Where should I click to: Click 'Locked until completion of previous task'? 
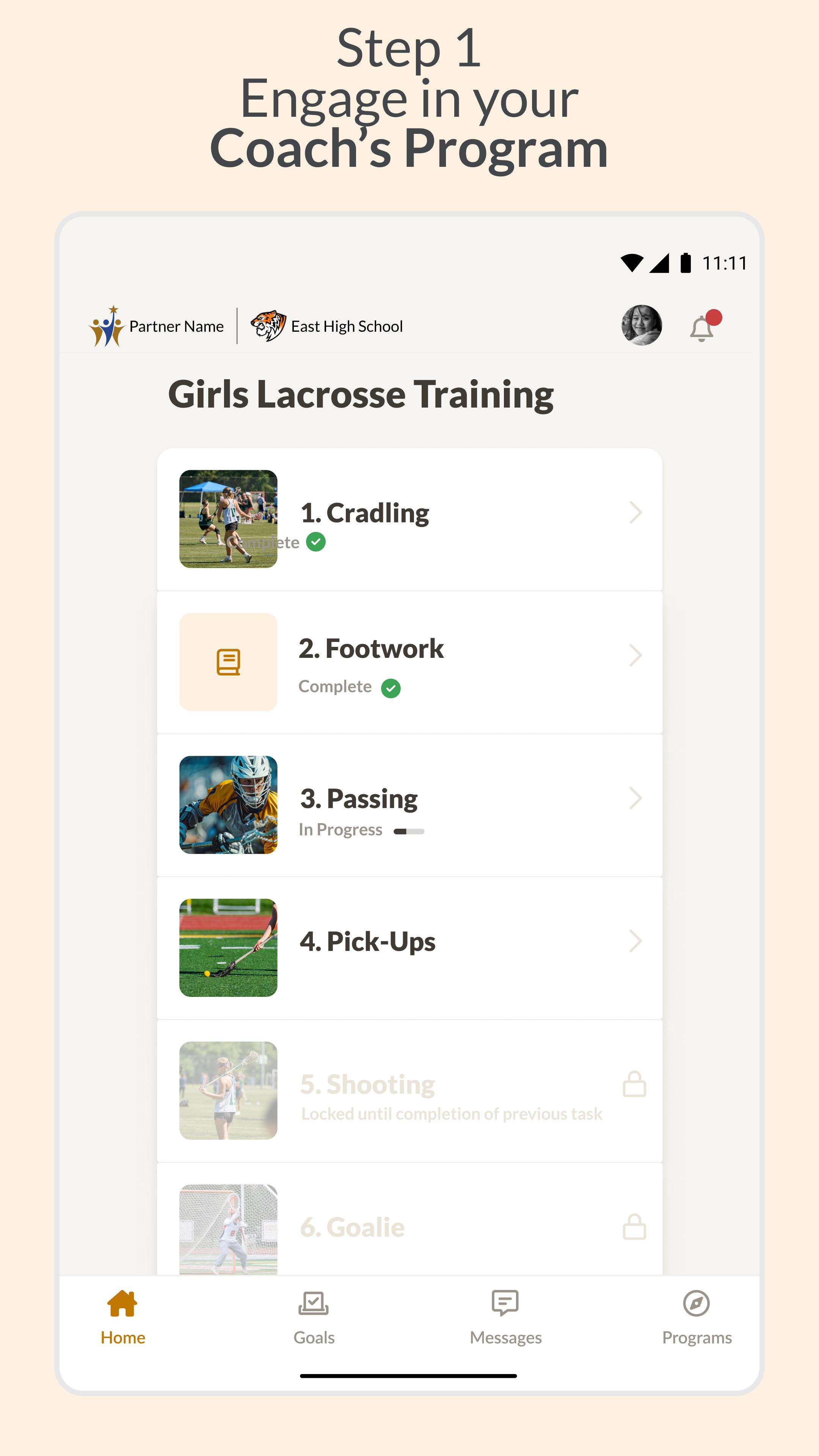coord(452,1114)
